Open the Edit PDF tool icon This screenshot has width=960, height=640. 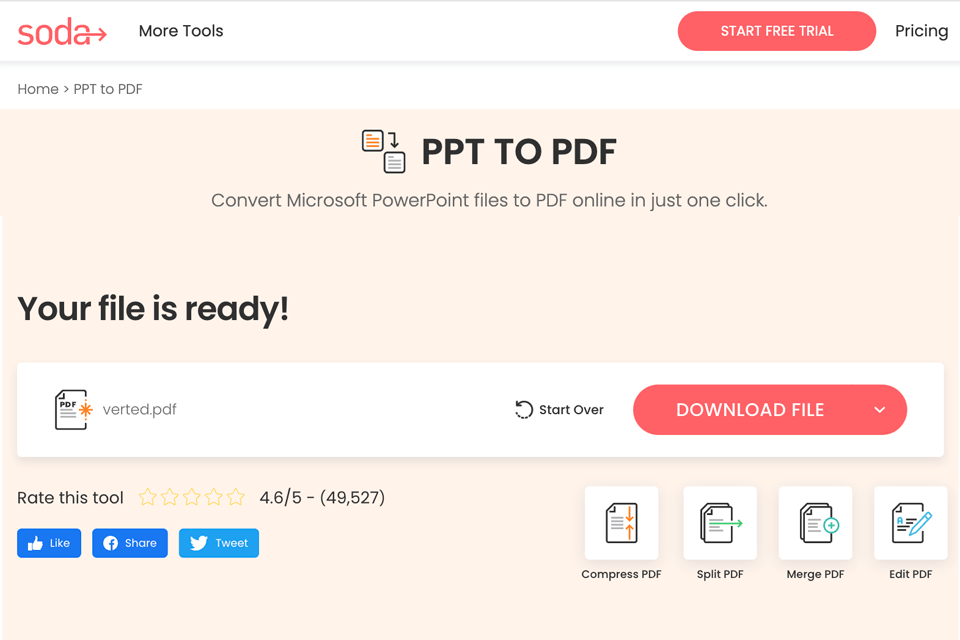click(x=911, y=523)
